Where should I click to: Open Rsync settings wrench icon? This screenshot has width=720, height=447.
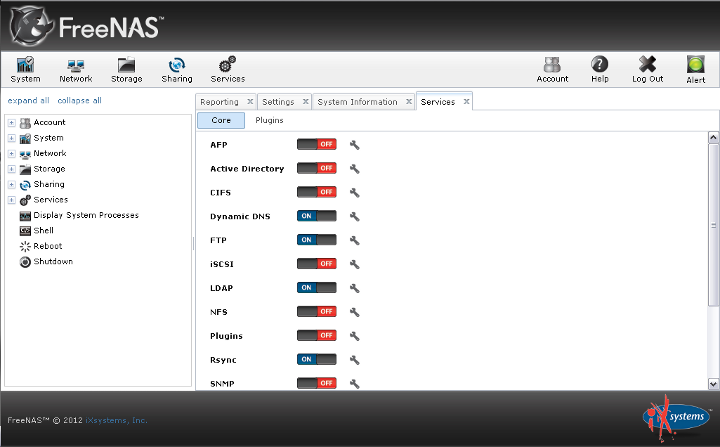(354, 360)
